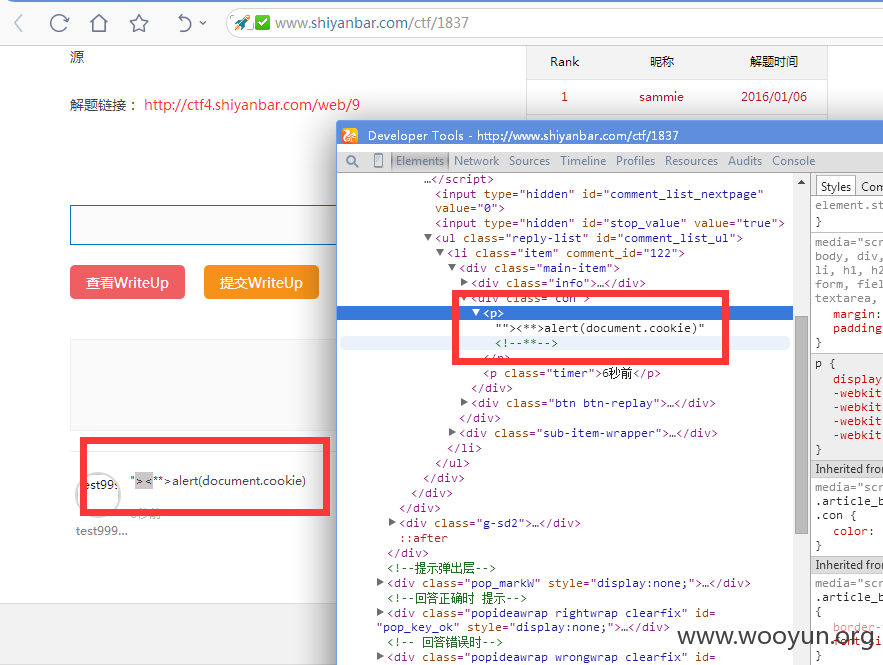The height and width of the screenshot is (665, 883).
Task: Select the ::after pseudo element line
Action: tap(423, 538)
